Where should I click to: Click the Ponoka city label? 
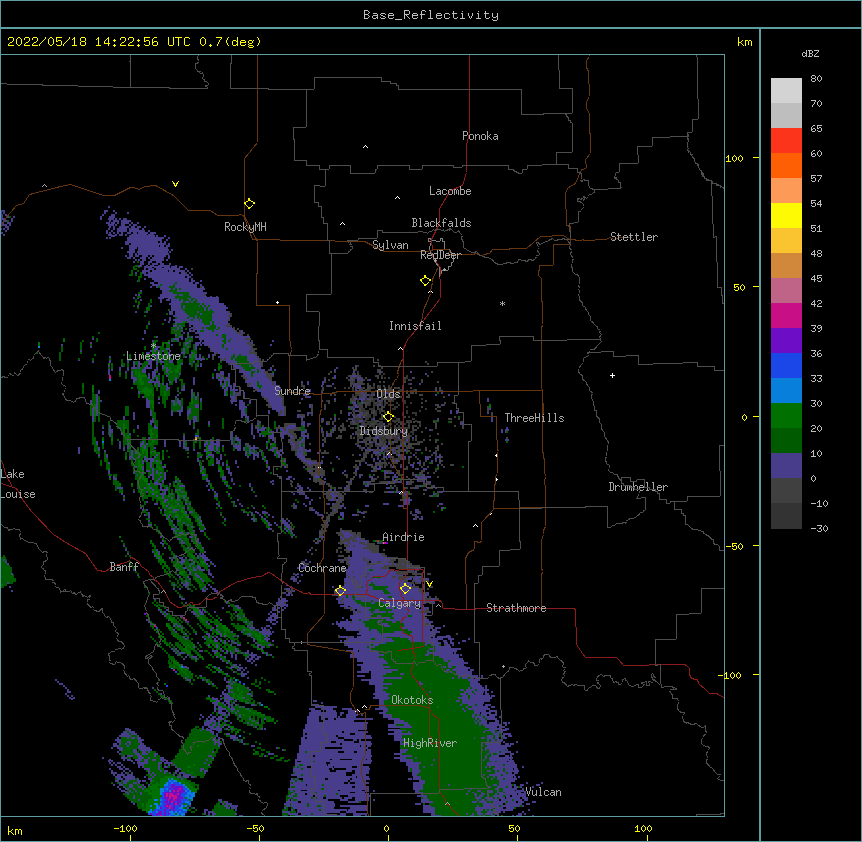coord(480,136)
